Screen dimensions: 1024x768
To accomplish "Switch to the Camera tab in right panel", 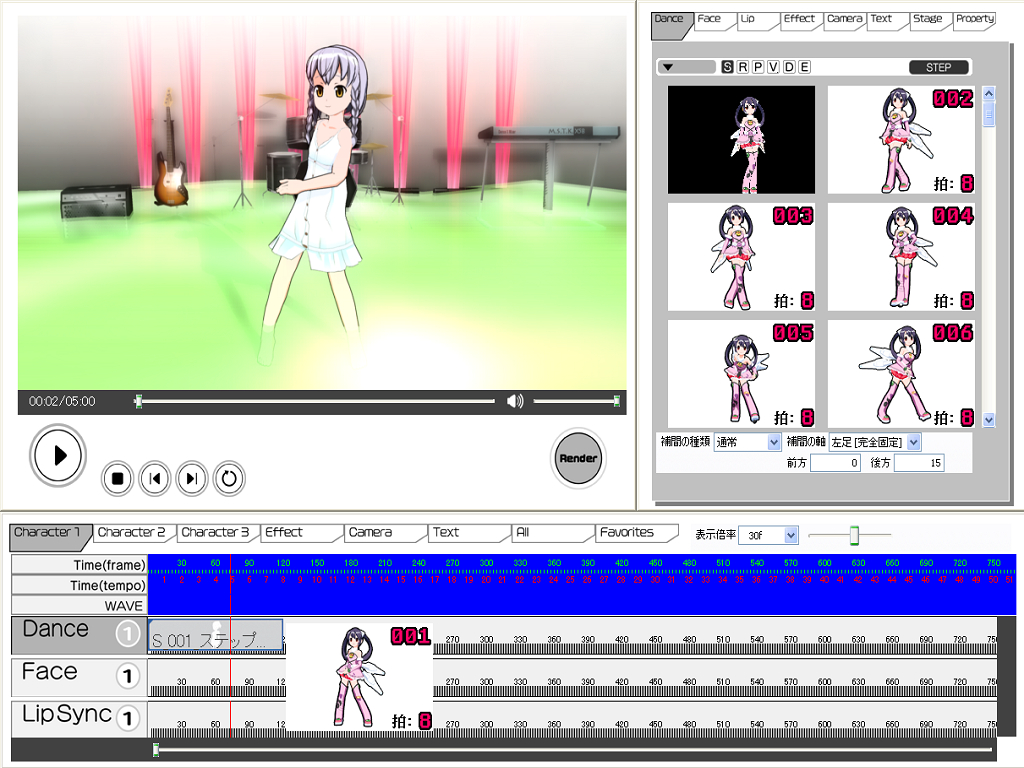I will click(844, 19).
